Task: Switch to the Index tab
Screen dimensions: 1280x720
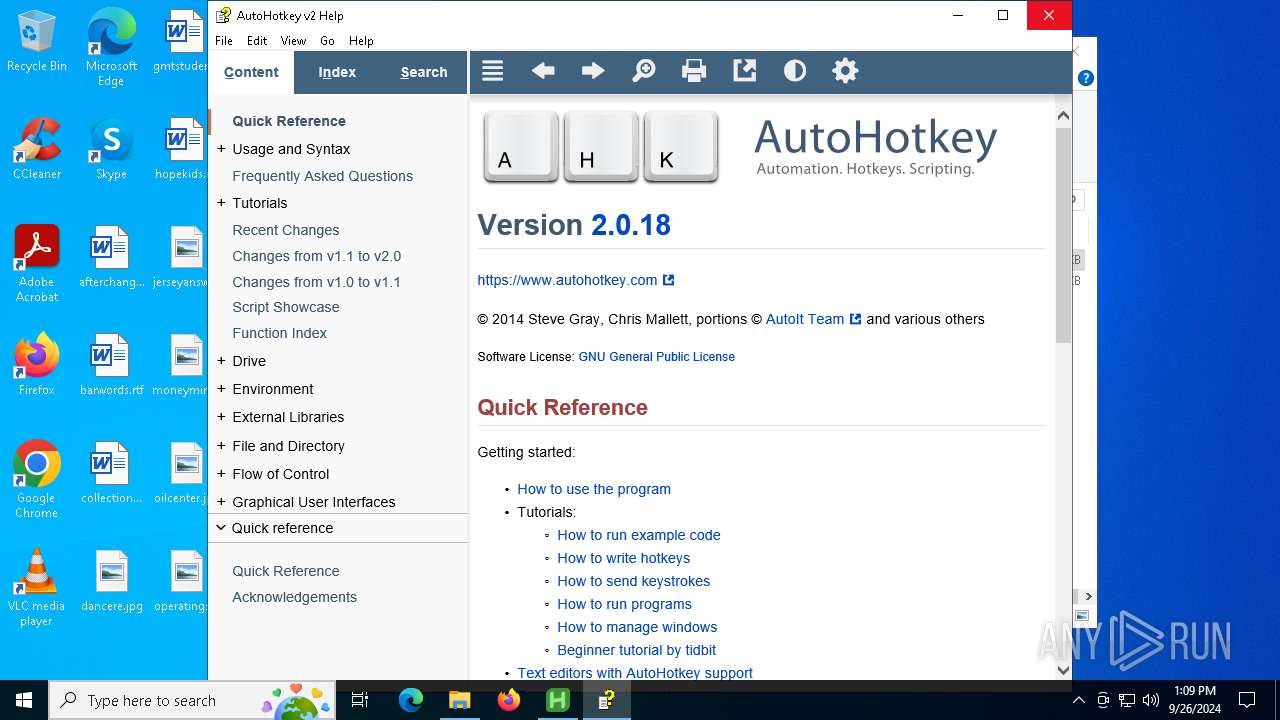Action: (337, 72)
